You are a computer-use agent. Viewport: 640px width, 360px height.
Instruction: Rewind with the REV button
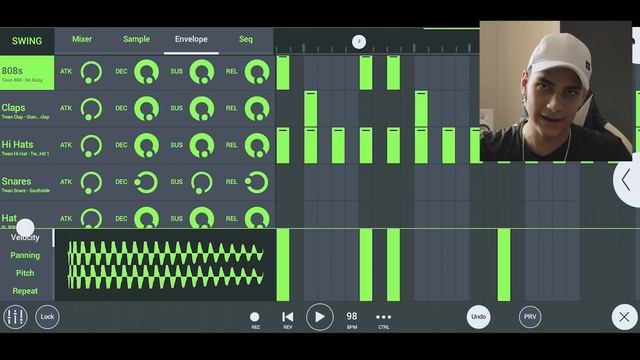[288, 320]
